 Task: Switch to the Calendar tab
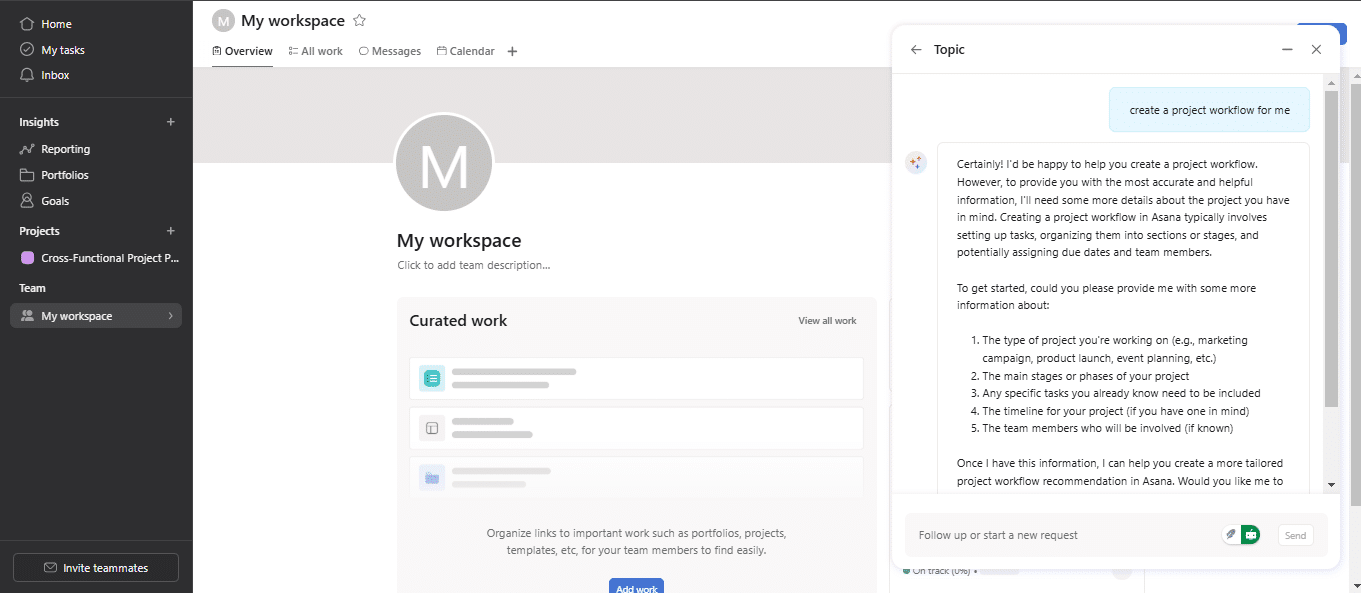pos(466,51)
